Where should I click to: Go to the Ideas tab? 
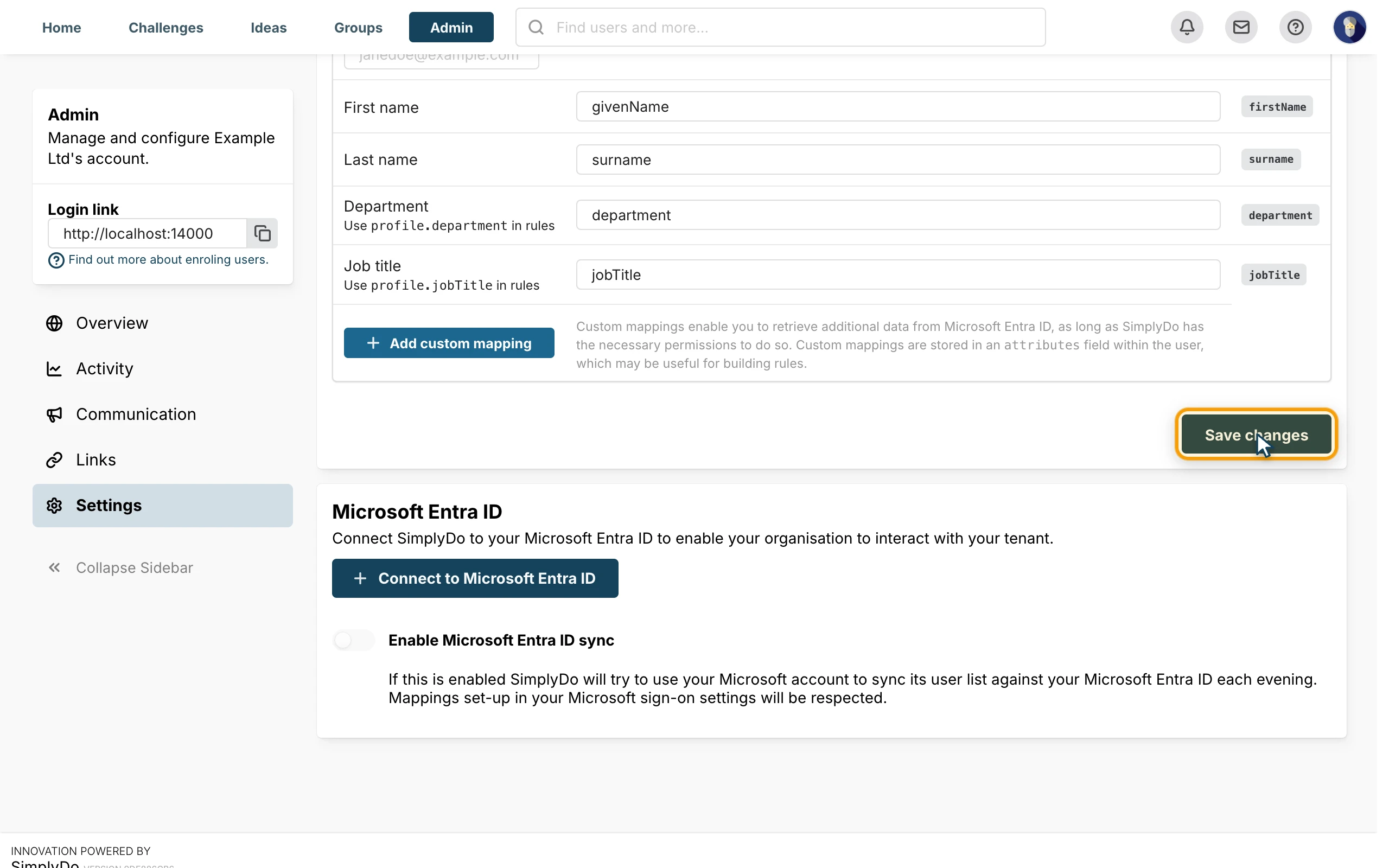pyautogui.click(x=269, y=27)
